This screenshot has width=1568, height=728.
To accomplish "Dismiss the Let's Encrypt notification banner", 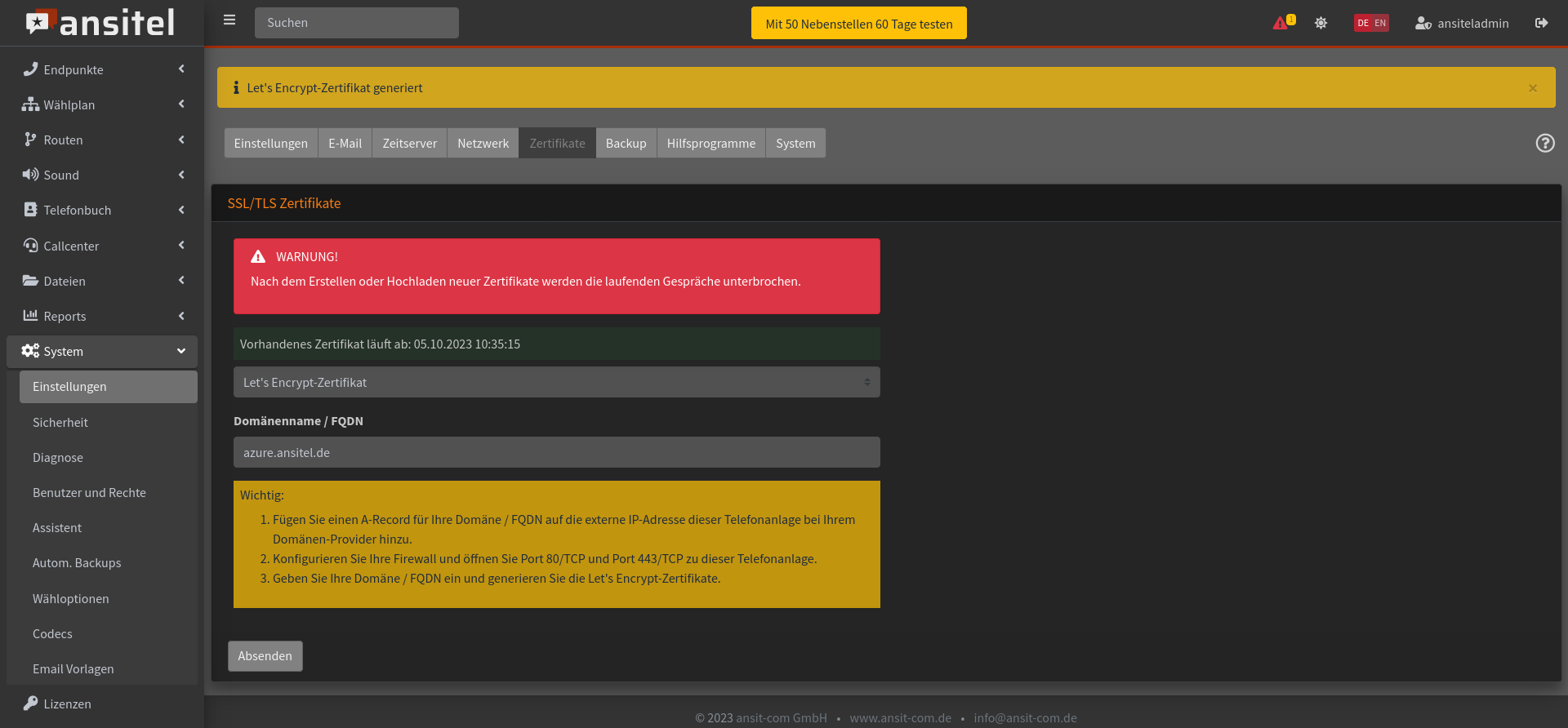I will [x=1532, y=88].
